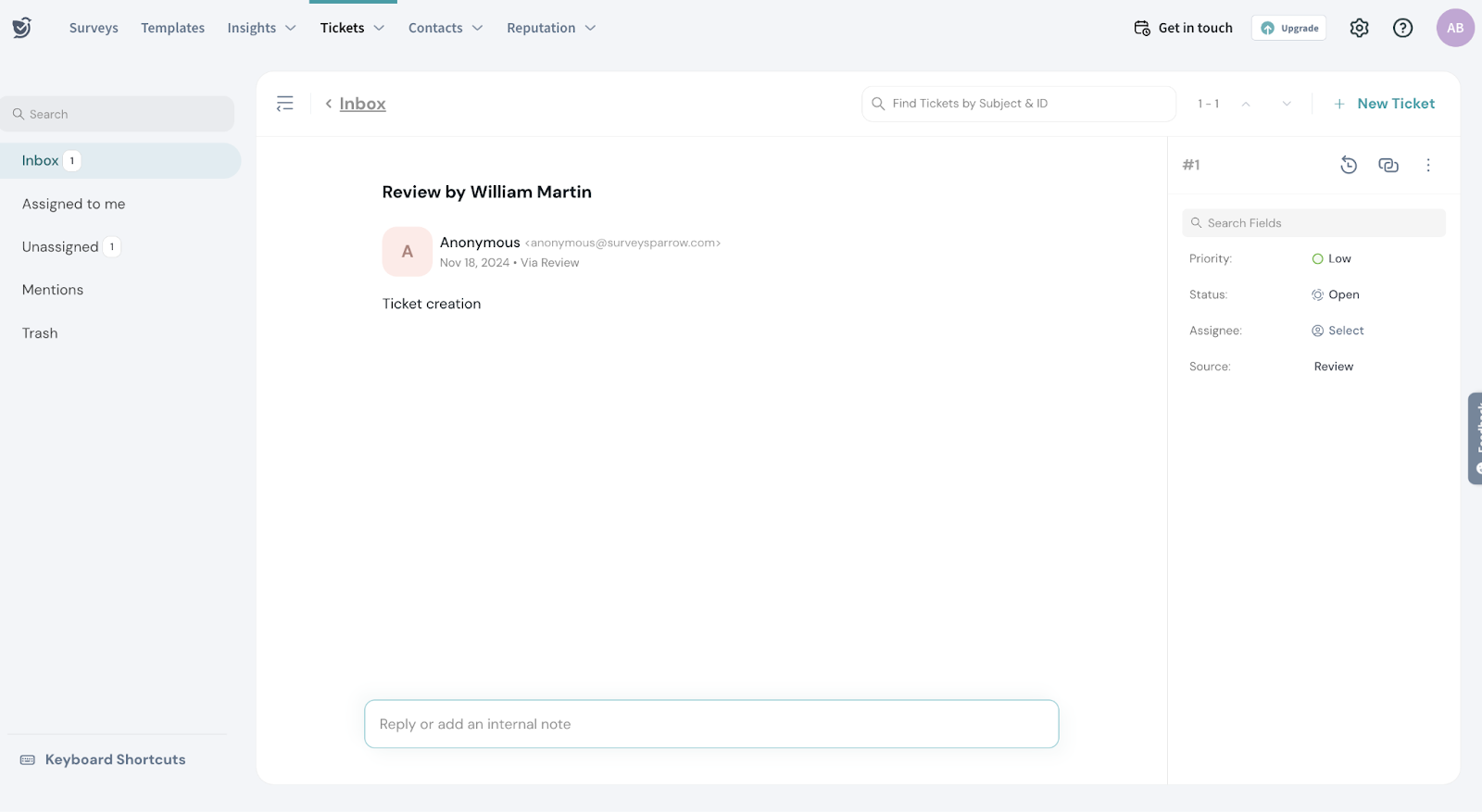The height and width of the screenshot is (812, 1482).
Task: Go to next ticket with down chevron
Action: (1287, 104)
